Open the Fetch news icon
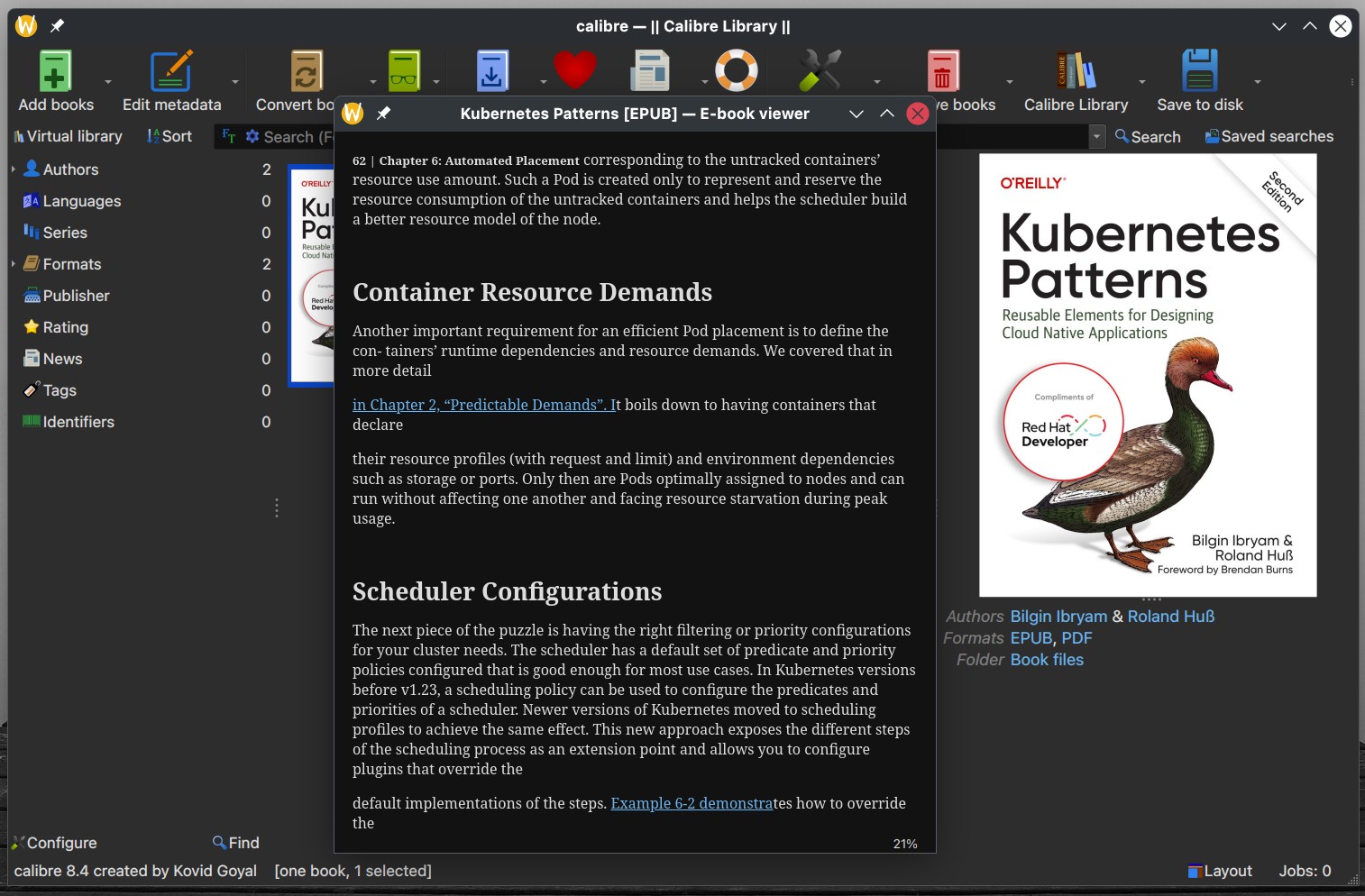Image resolution: width=1365 pixels, height=896 pixels. pyautogui.click(x=650, y=71)
